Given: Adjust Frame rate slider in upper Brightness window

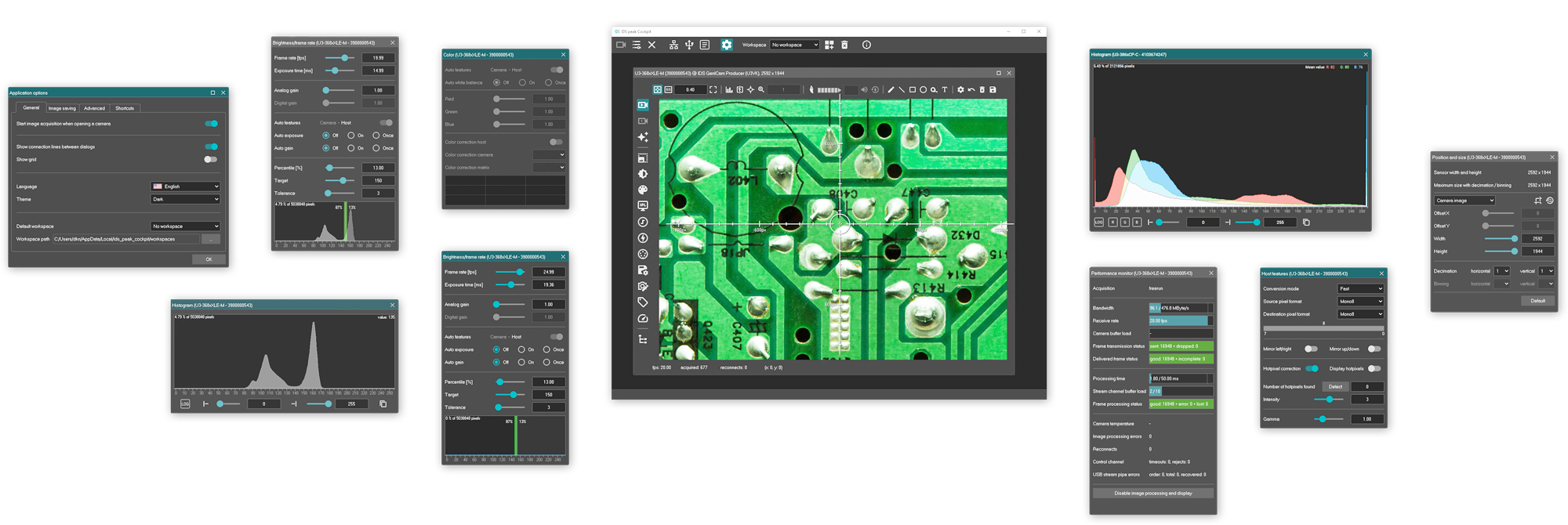Looking at the screenshot, I should click(340, 58).
